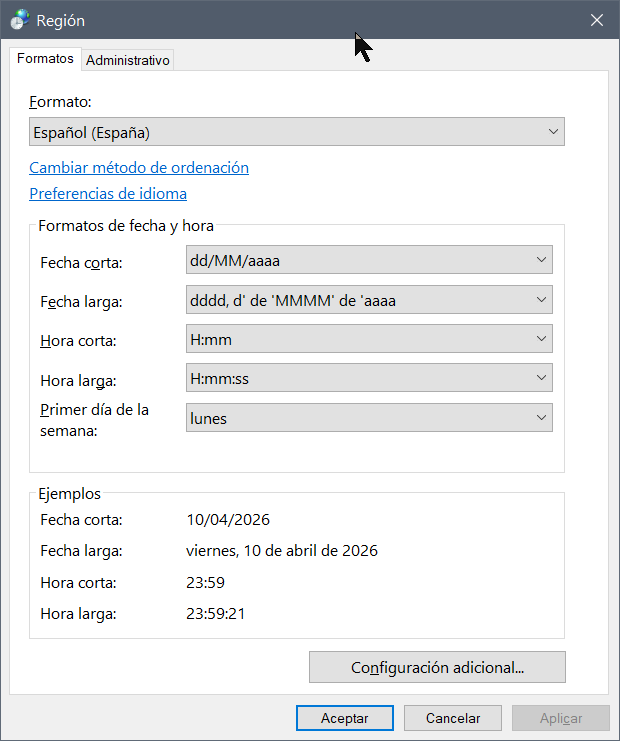Click the Fecha larga label under Ejemplos
The width and height of the screenshot is (620, 741).
click(x=81, y=551)
